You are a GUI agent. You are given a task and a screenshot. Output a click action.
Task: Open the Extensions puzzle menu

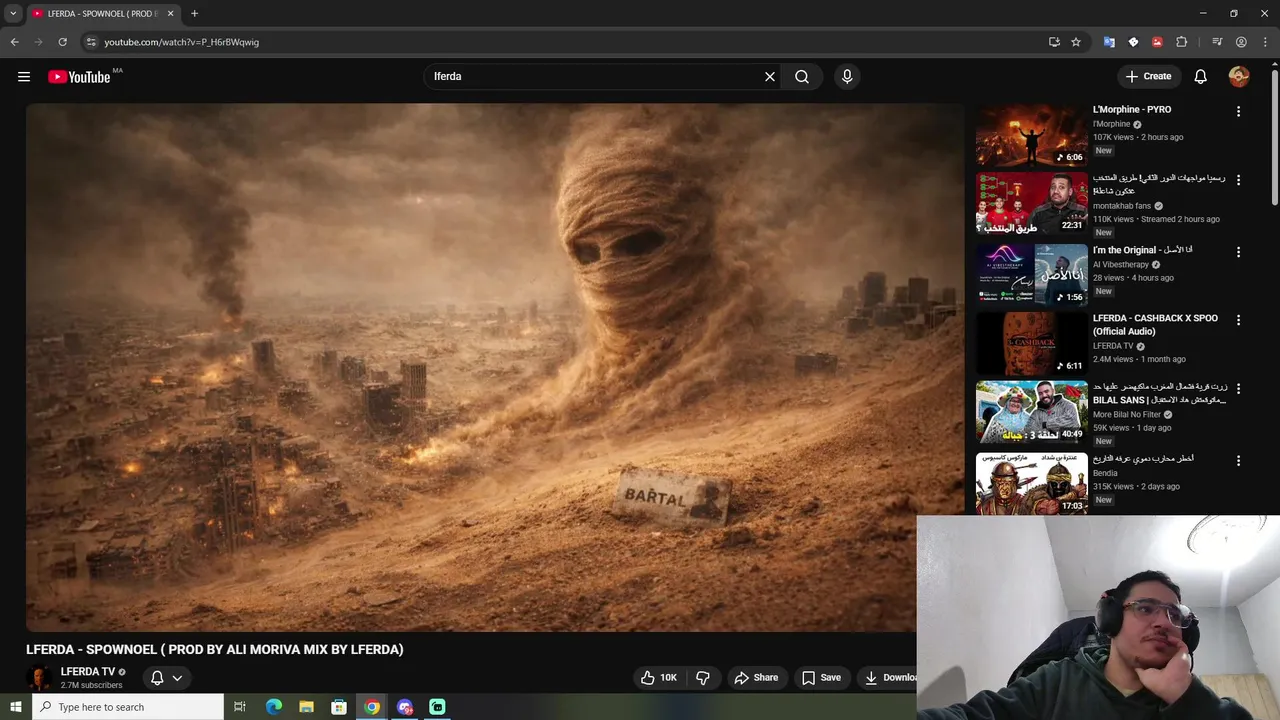1181,42
